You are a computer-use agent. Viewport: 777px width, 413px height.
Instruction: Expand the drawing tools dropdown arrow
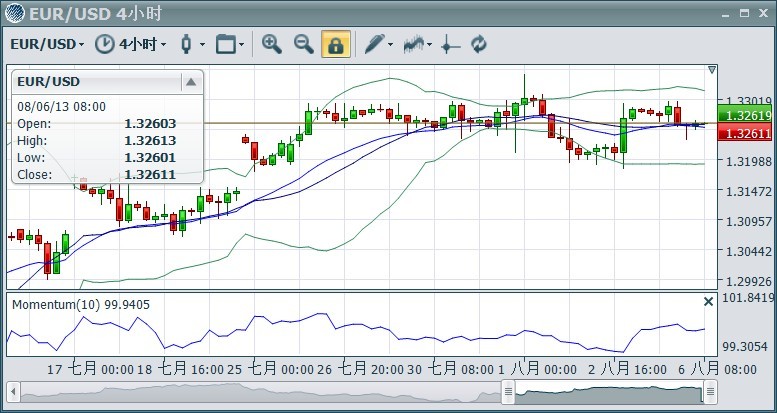[x=390, y=45]
